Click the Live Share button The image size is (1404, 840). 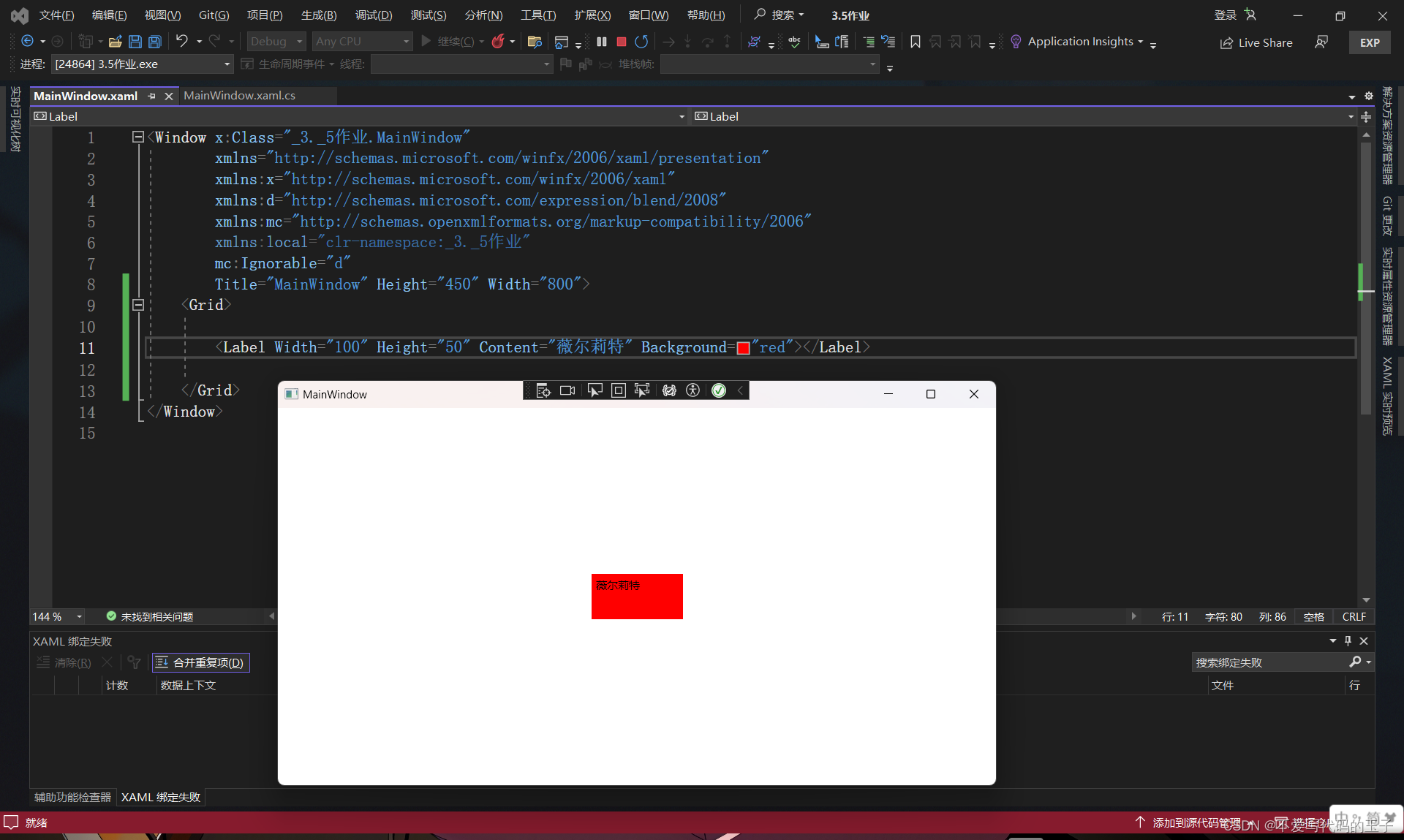[x=1256, y=42]
